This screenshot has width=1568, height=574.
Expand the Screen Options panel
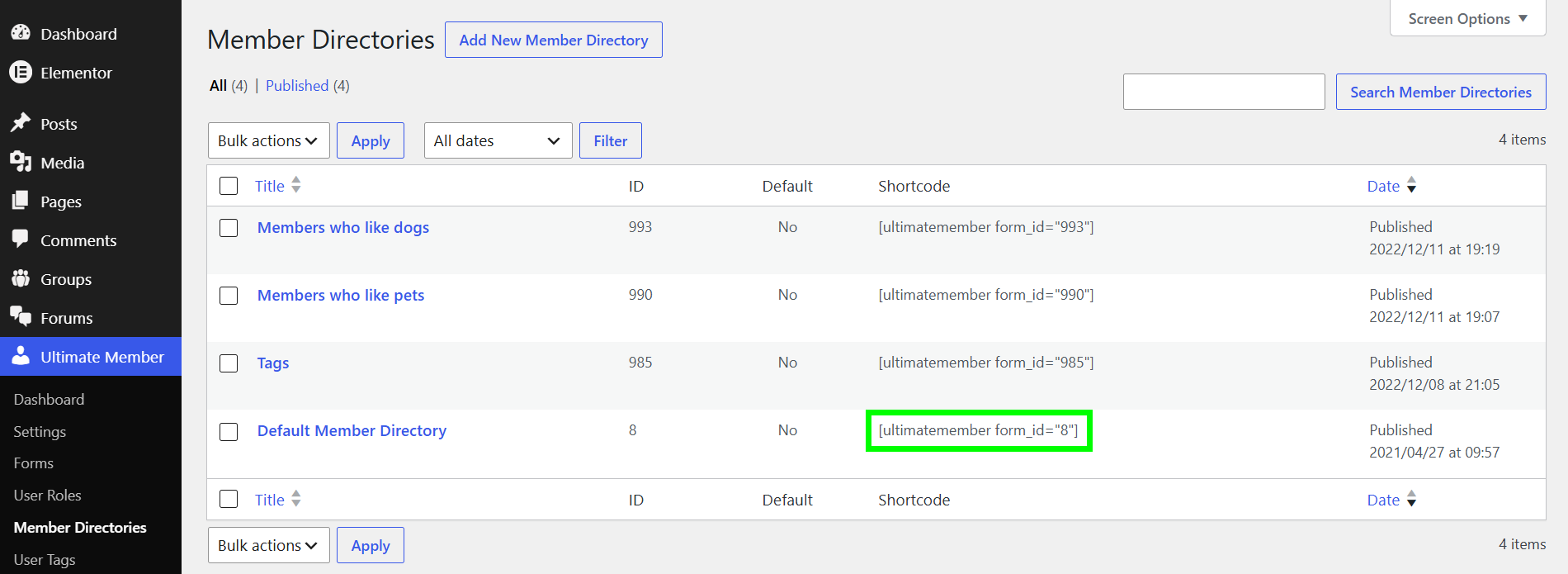pos(1467,18)
